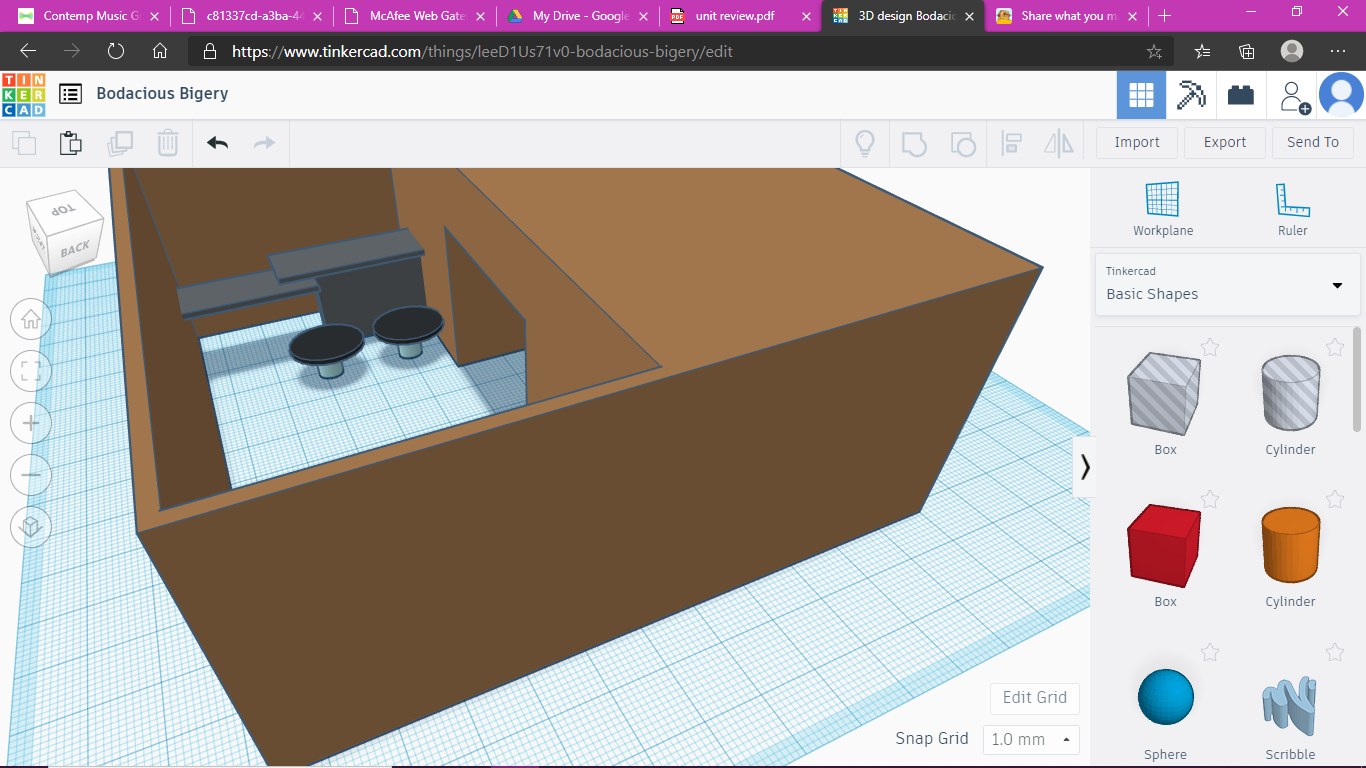Click the Align tool icon
1366x768 pixels.
[1011, 143]
